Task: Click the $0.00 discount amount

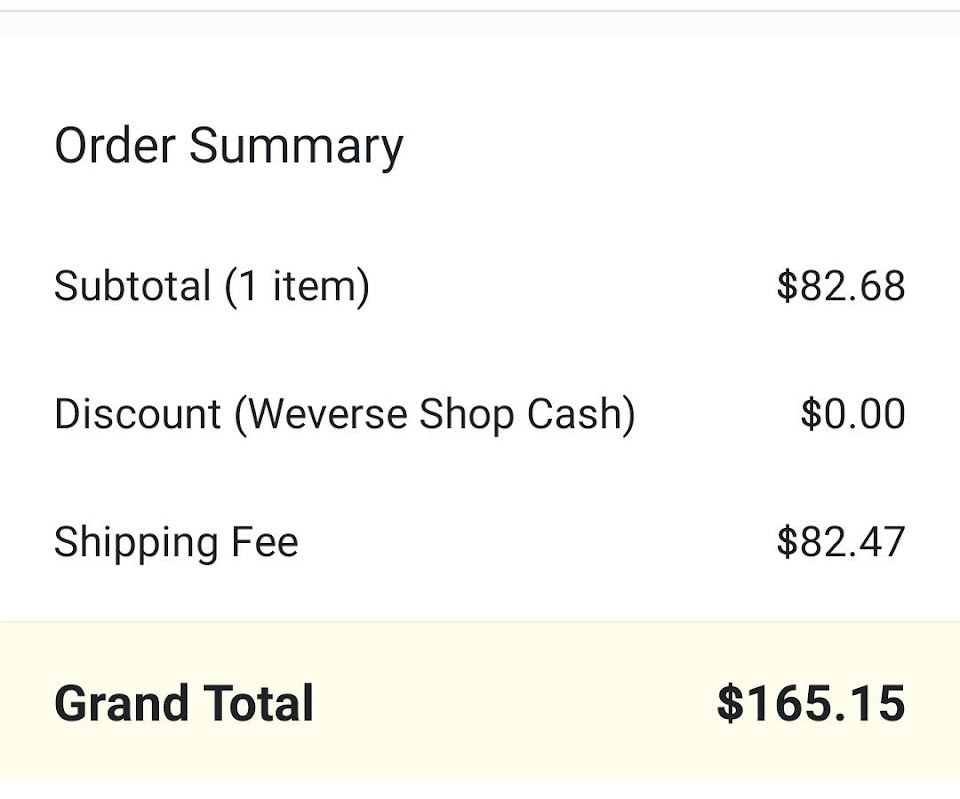Action: (x=852, y=414)
